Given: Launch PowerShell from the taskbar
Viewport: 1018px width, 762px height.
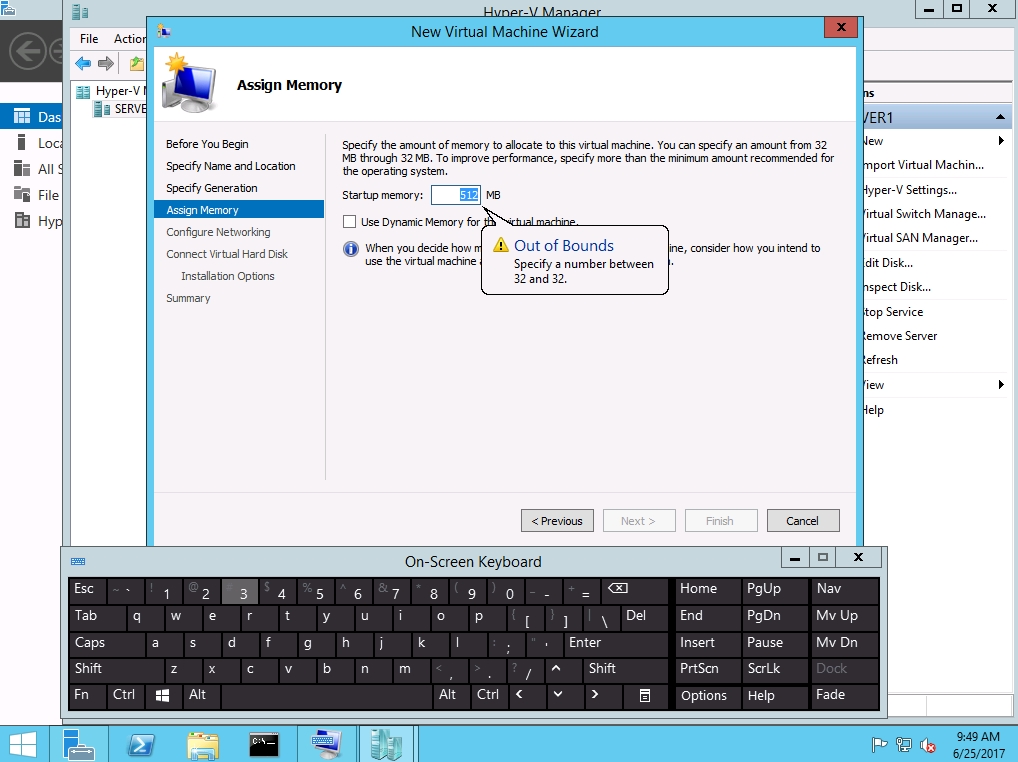Looking at the screenshot, I should (141, 744).
